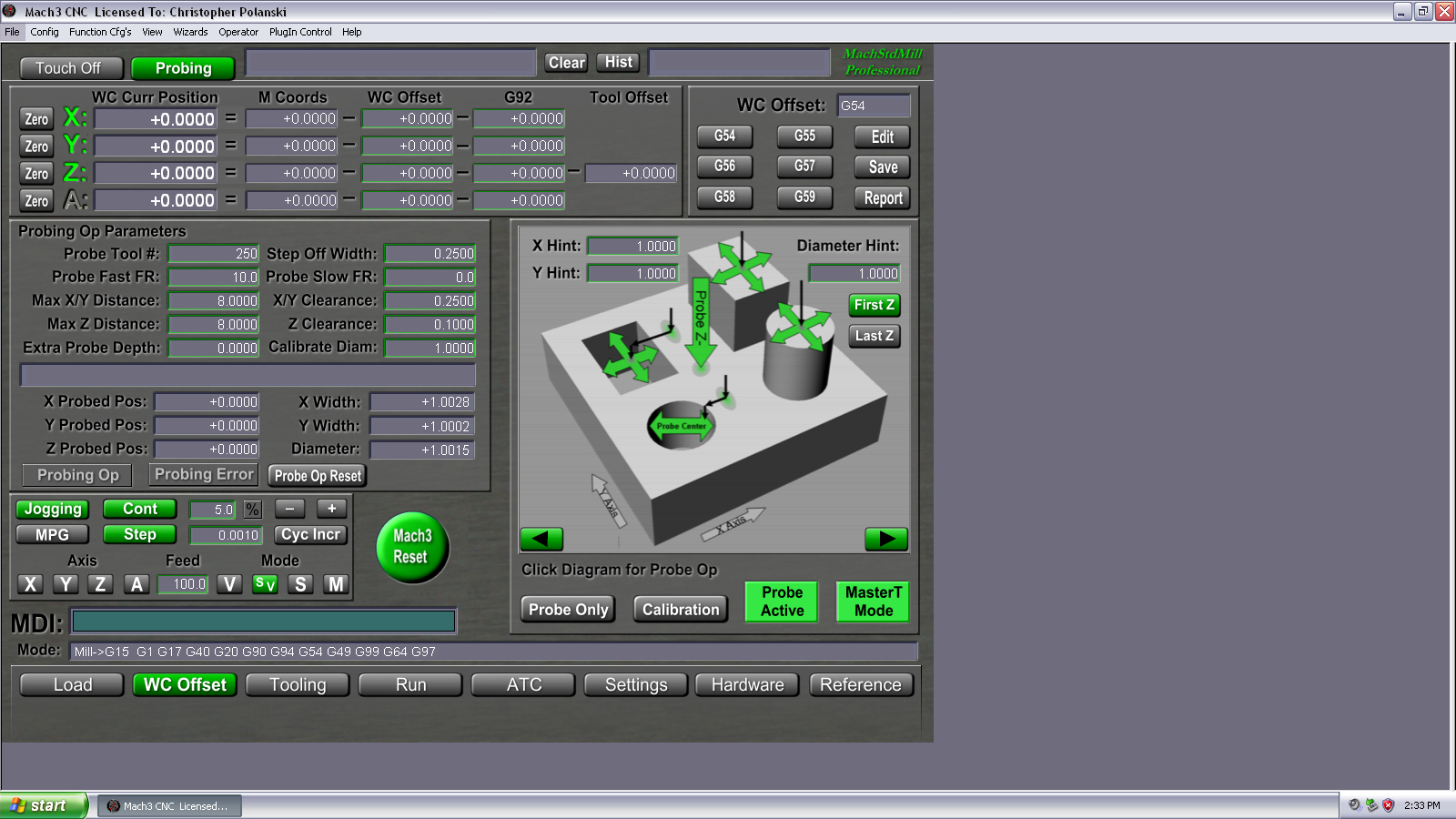Image resolution: width=1456 pixels, height=819 pixels.
Task: Toggle MPG jogging mode
Action: tap(53, 535)
